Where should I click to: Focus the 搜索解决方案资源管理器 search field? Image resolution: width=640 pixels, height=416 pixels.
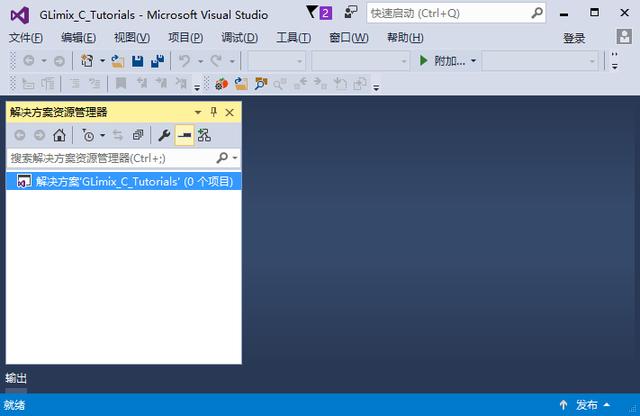123,158
